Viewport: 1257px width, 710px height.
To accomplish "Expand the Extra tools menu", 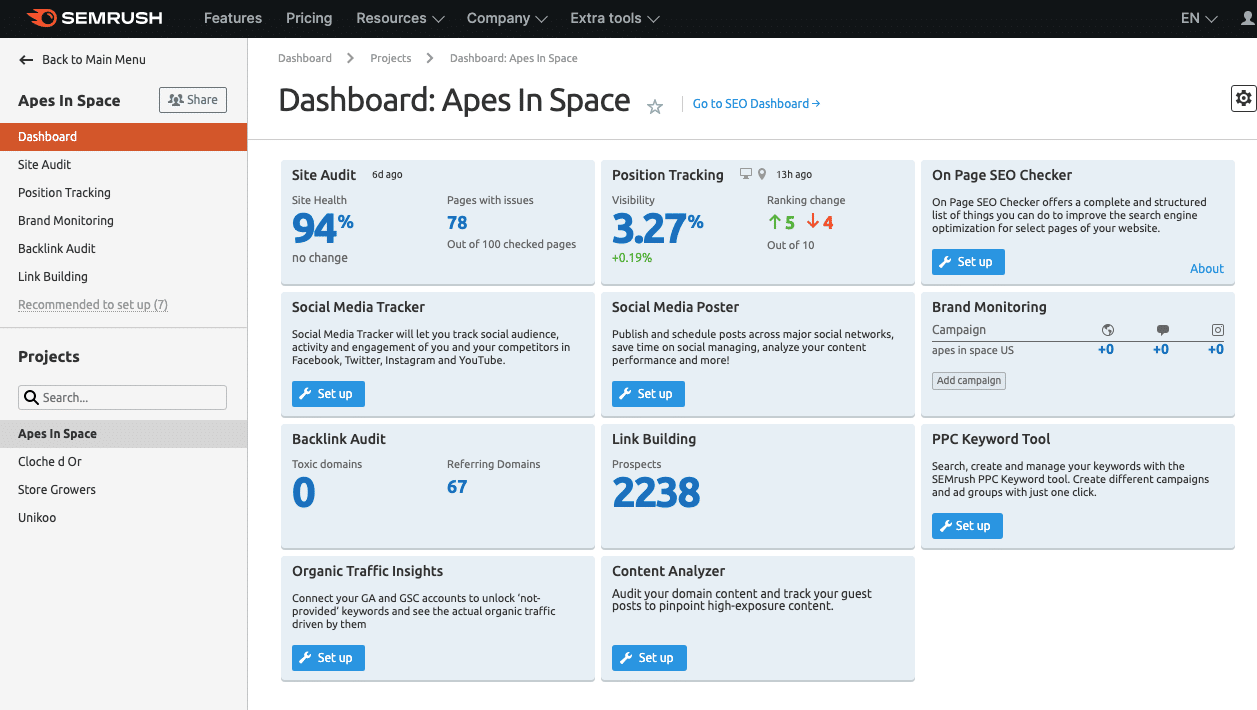I will (x=615, y=18).
